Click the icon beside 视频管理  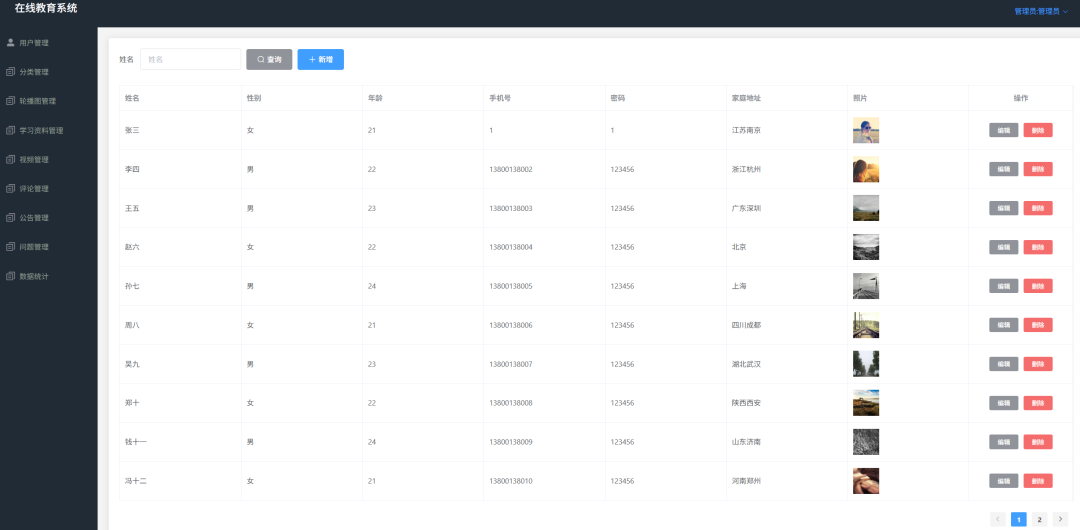10,159
